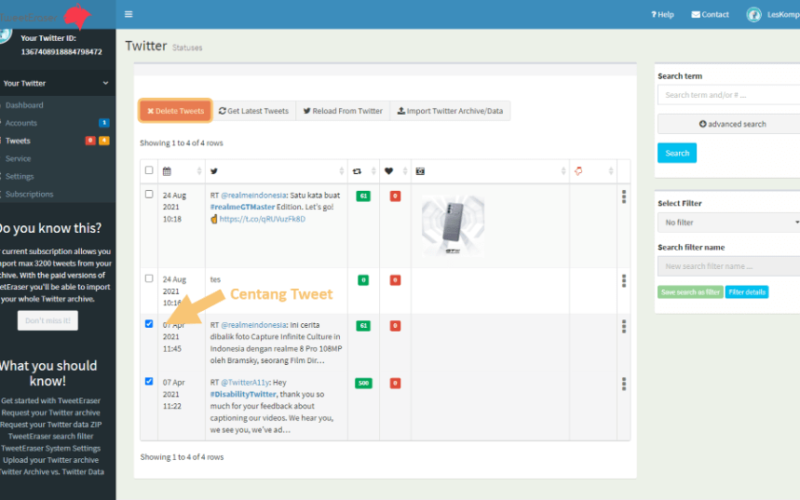Viewport: 800px width, 500px height.
Task: Click the blue Accounts count badge
Action: click(104, 123)
